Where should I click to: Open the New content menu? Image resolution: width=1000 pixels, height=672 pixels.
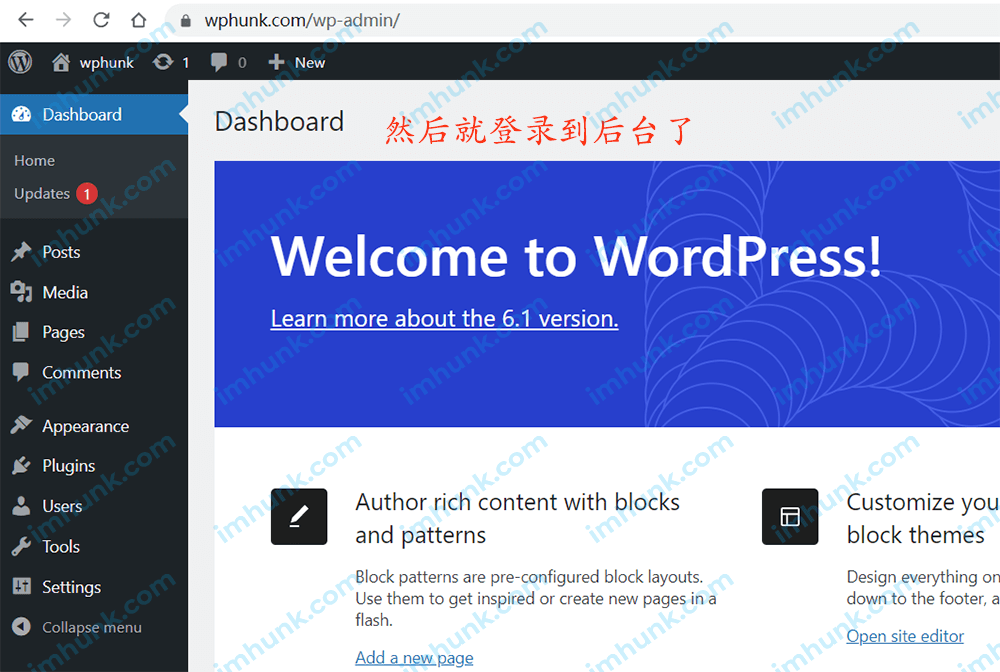[x=310, y=62]
